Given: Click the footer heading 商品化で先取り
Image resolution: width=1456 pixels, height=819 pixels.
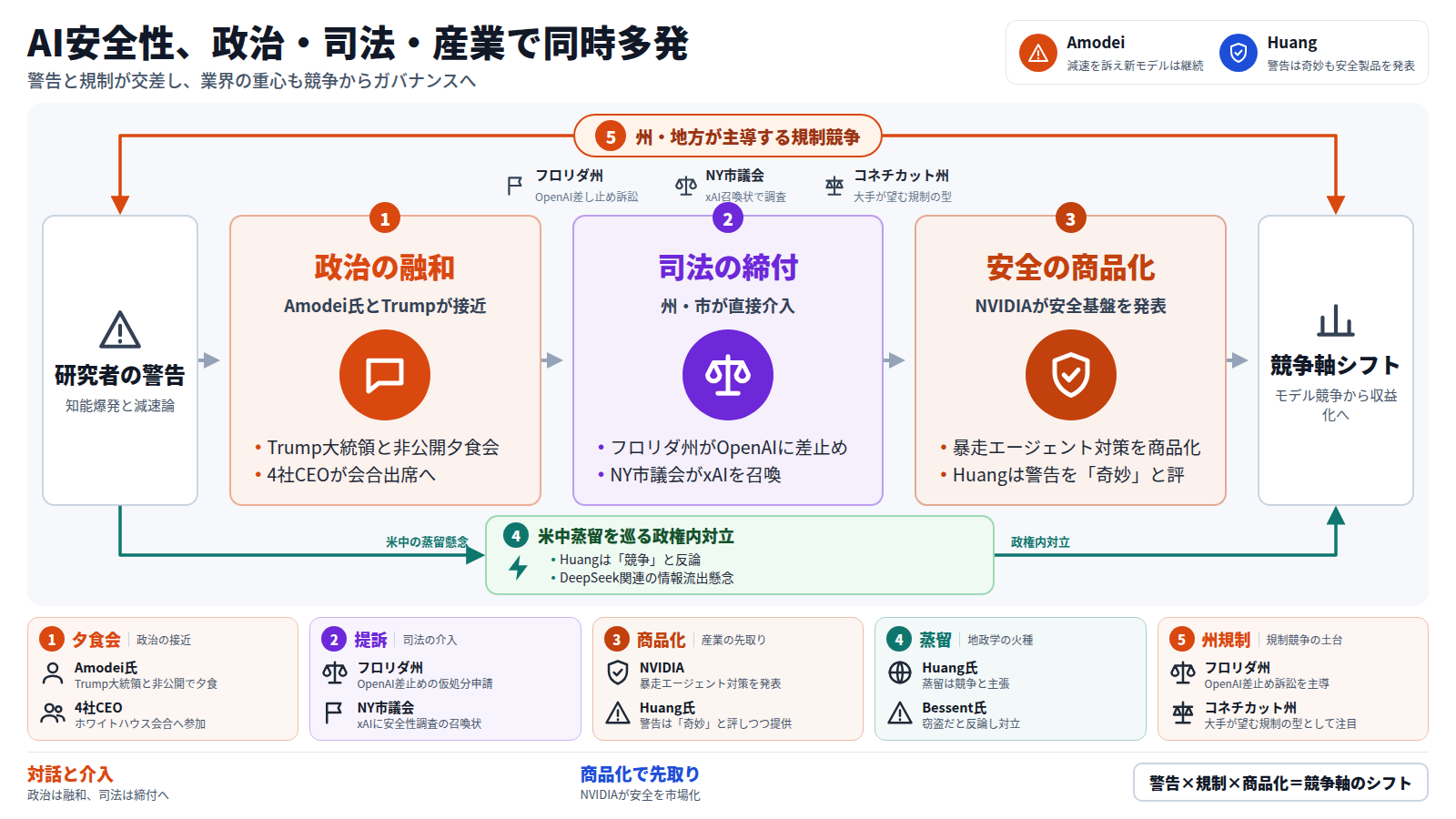Looking at the screenshot, I should [640, 774].
